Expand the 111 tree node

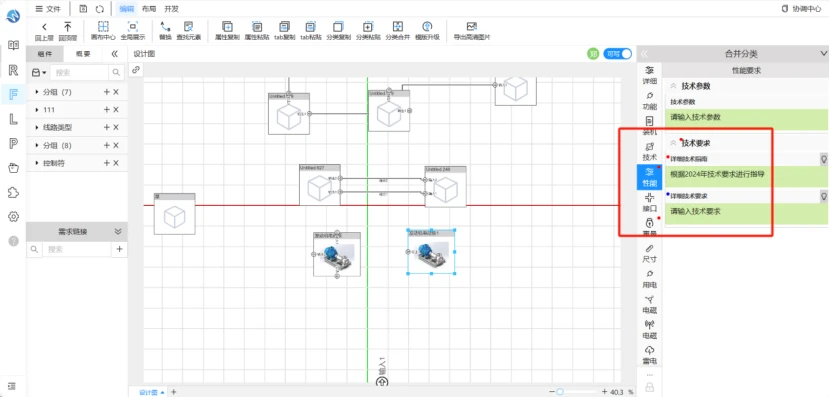(37, 109)
